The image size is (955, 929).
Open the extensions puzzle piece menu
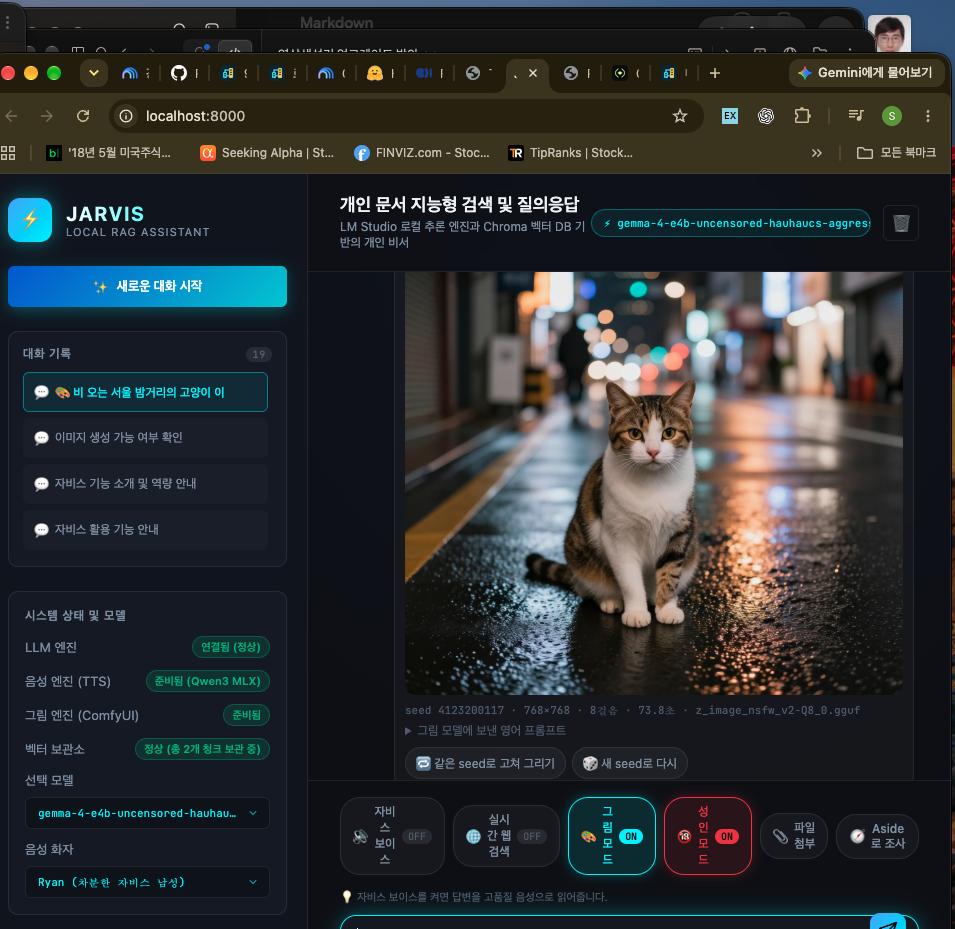(802, 116)
